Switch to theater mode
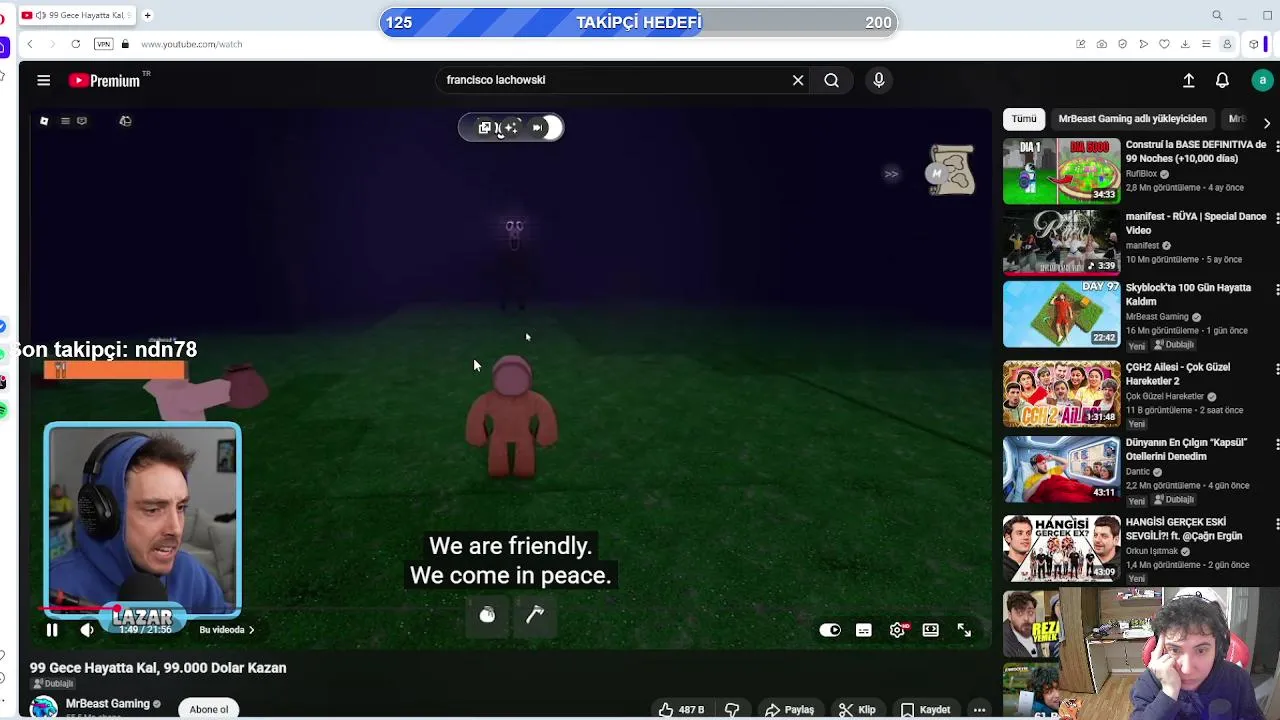The image size is (1280, 720). [931, 630]
